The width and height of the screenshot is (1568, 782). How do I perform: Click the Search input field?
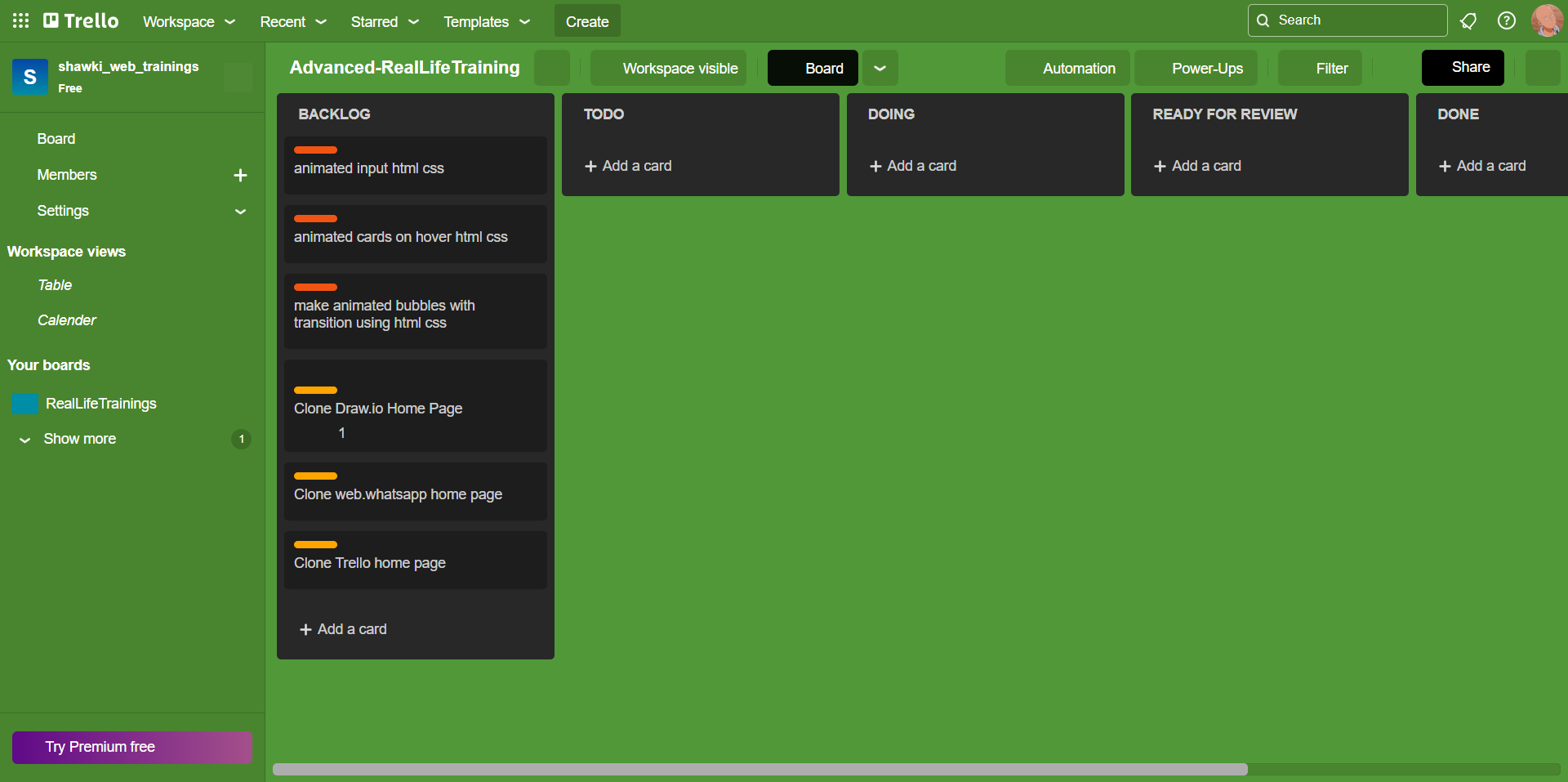click(1347, 20)
